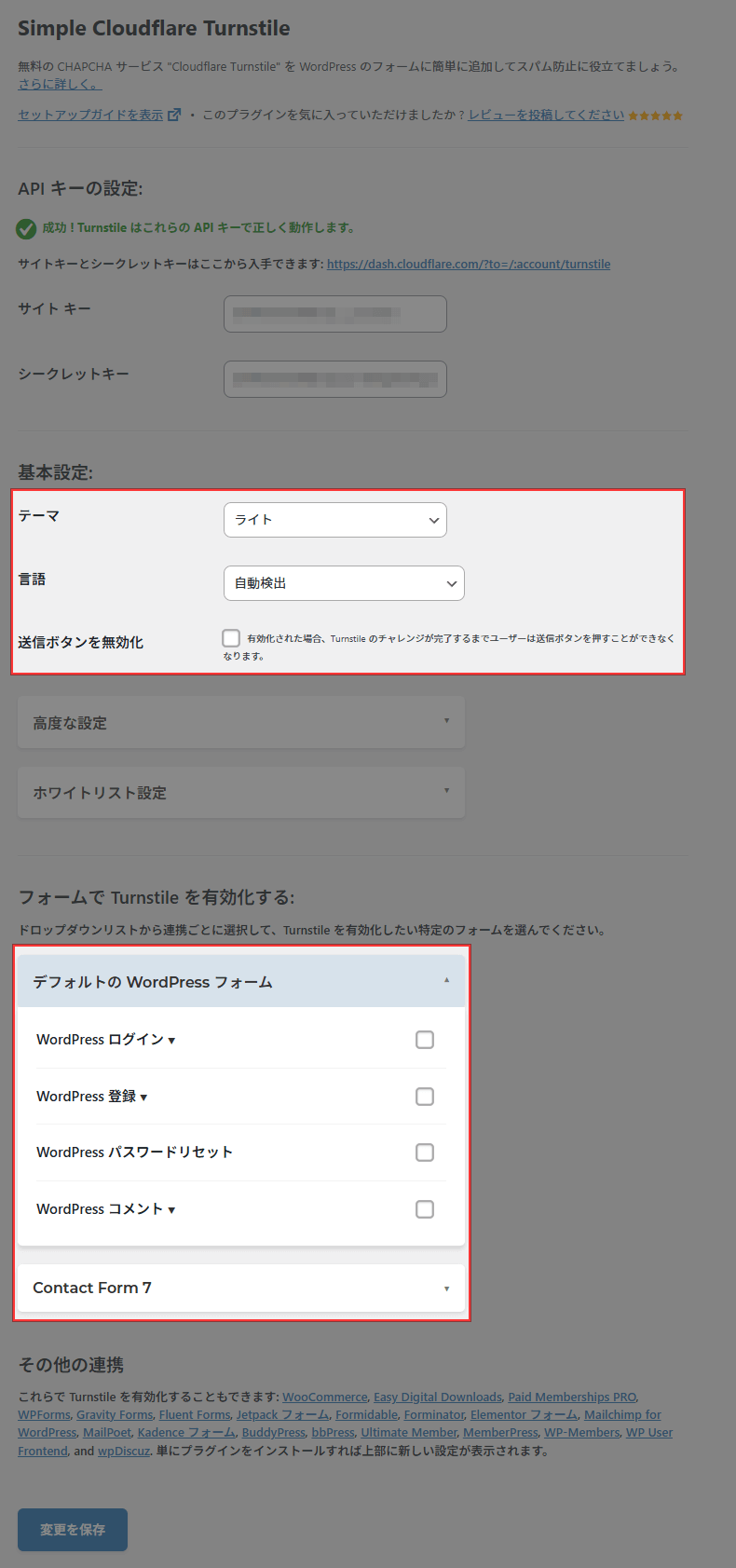Enable the WordPress コメント checkbox
The width and height of the screenshot is (736, 1568).
click(425, 1209)
